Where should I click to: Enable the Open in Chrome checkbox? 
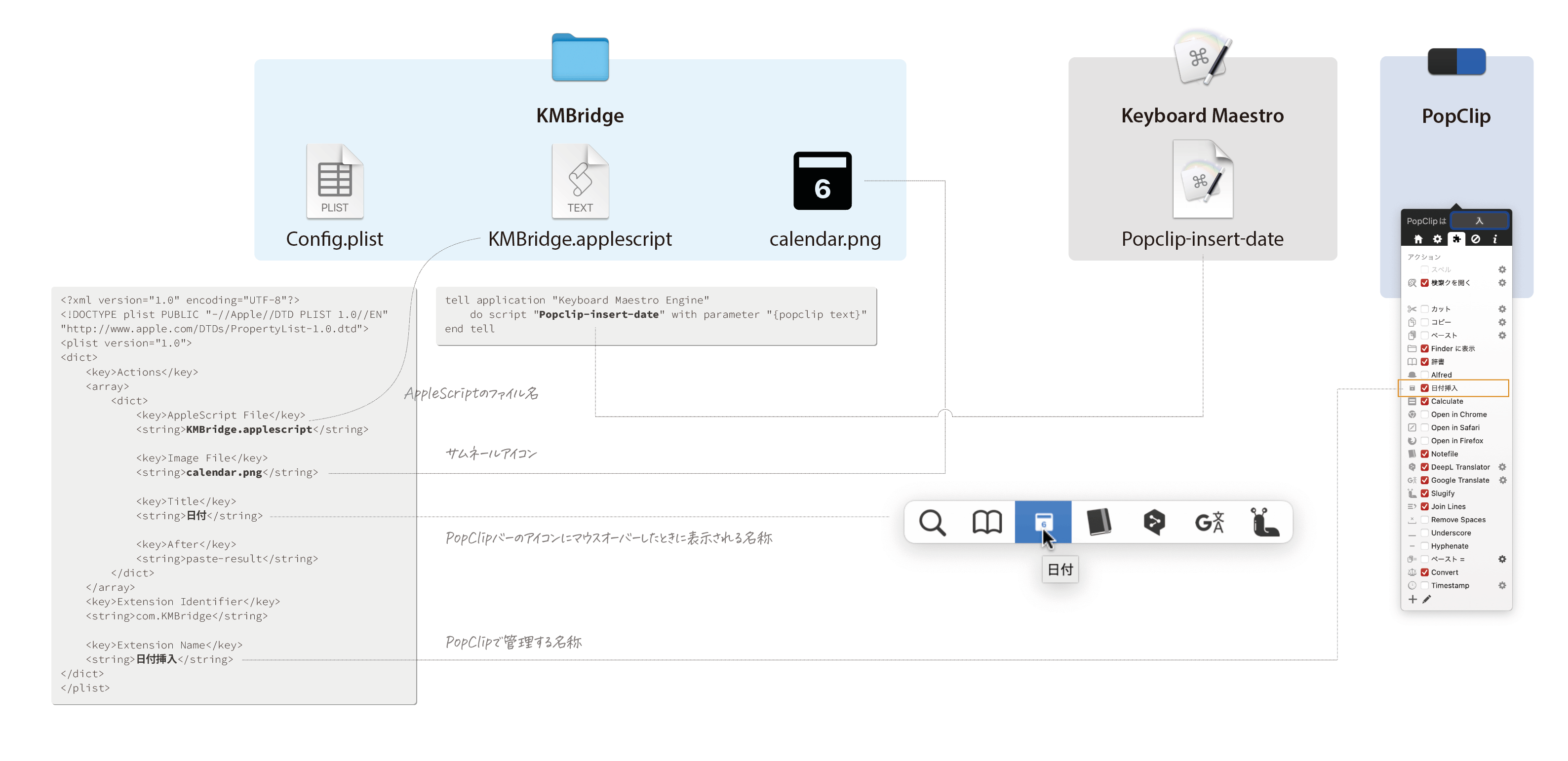coord(1424,414)
